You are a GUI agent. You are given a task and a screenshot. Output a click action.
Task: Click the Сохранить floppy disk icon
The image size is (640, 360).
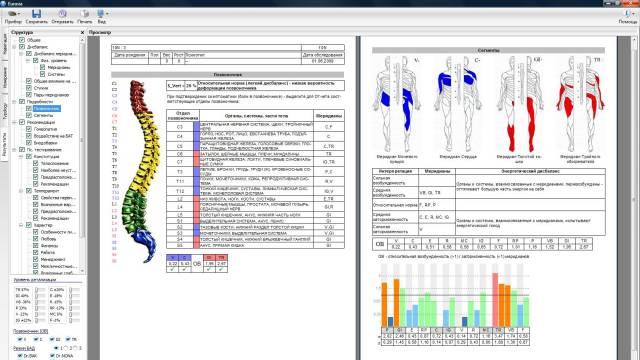pos(36,13)
